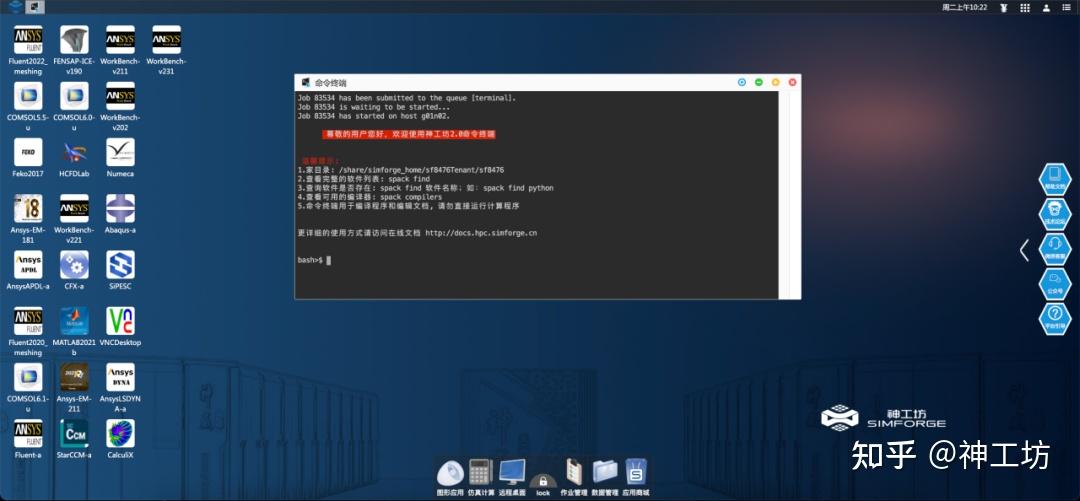The image size is (1080, 501).
Task: Open the AnsysLSDYNA-a icon
Action: click(x=121, y=377)
